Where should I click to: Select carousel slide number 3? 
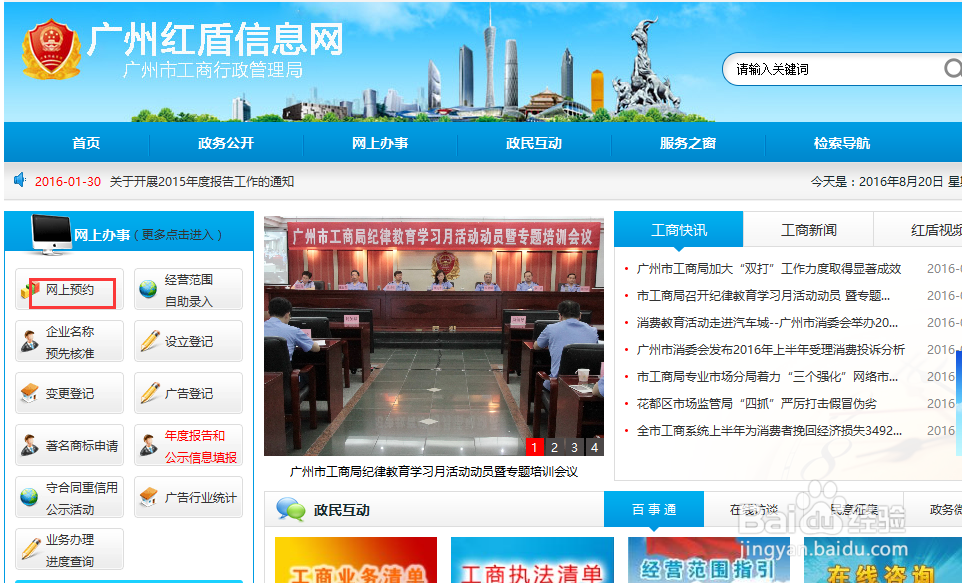point(573,447)
